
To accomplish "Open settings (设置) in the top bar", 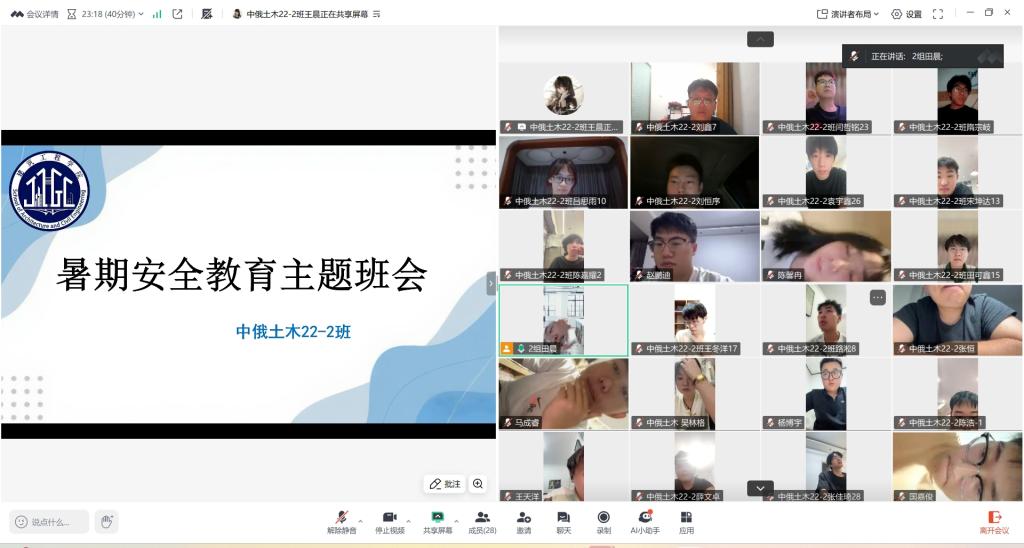I will (x=906, y=14).
